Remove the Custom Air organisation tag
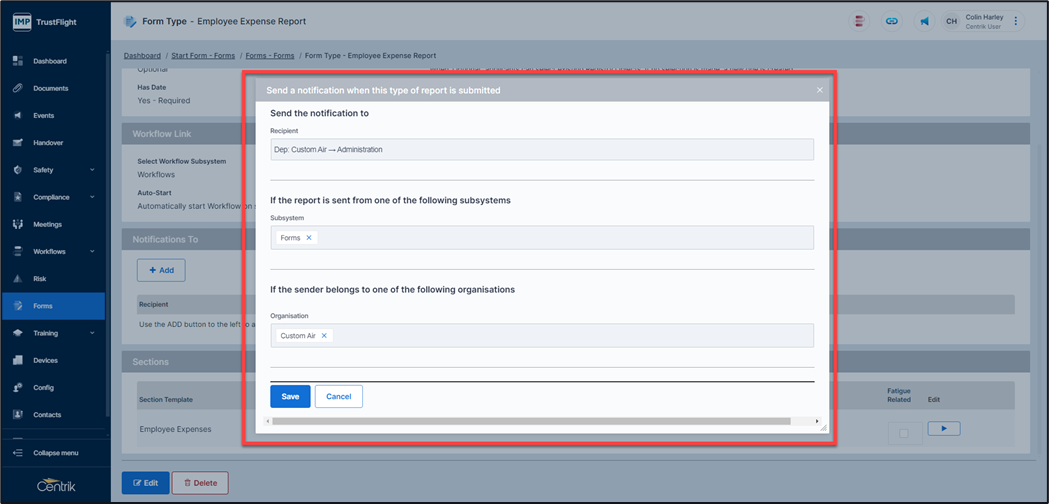Viewport: 1049px width, 504px height. tap(324, 336)
